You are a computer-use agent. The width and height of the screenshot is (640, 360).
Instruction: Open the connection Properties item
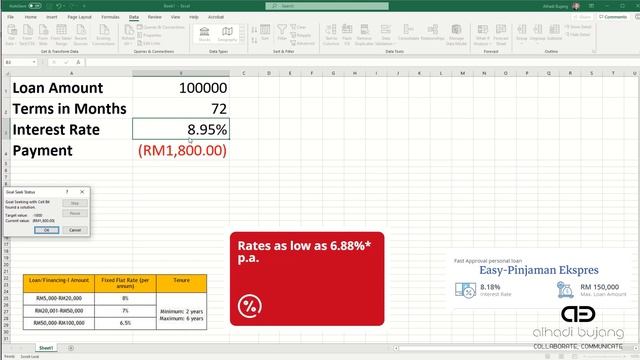point(149,36)
